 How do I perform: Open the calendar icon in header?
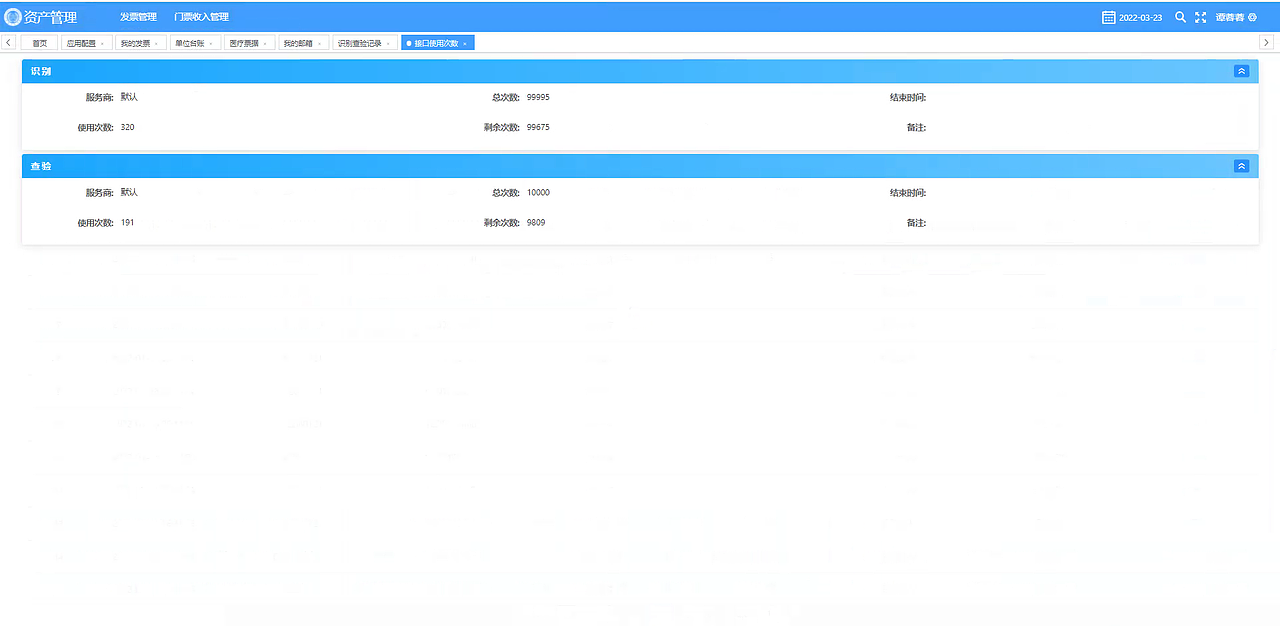[x=1108, y=17]
